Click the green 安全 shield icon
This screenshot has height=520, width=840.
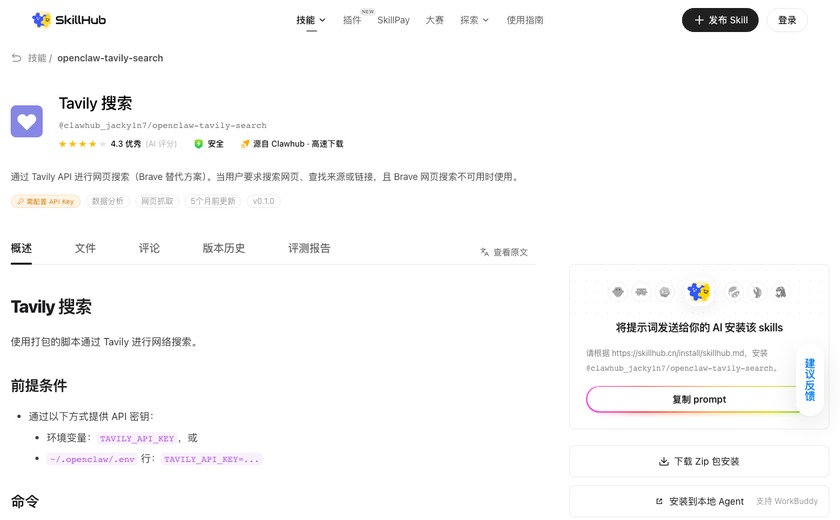point(198,144)
